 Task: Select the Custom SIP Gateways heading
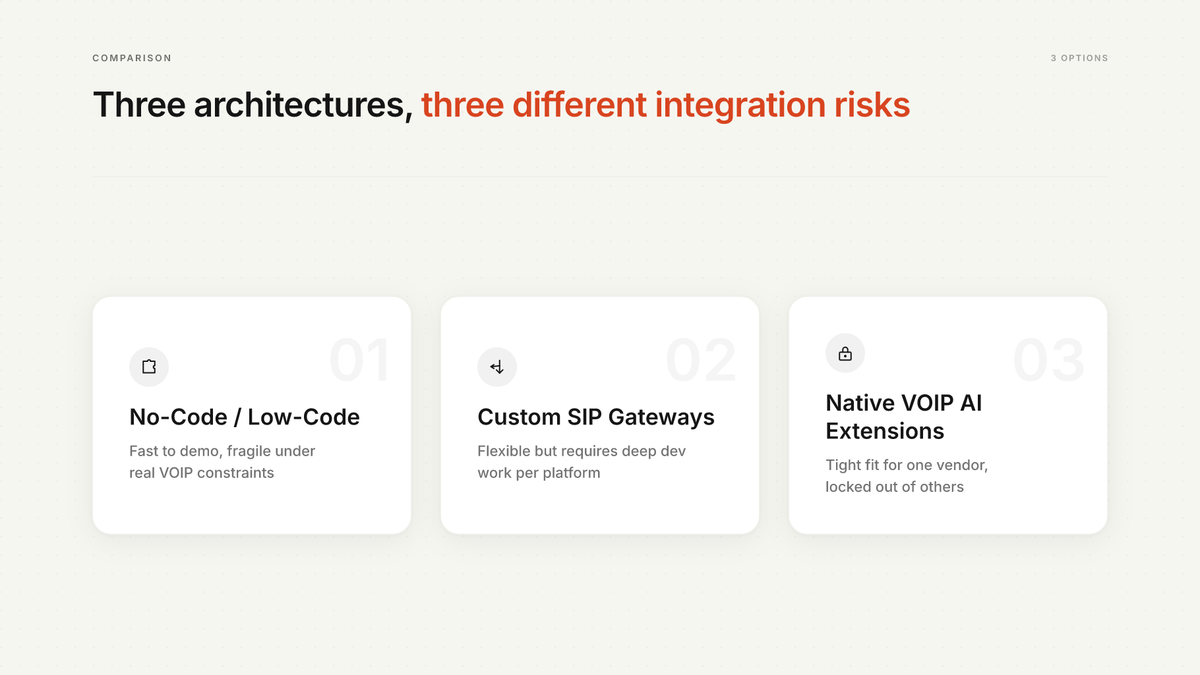coord(596,417)
